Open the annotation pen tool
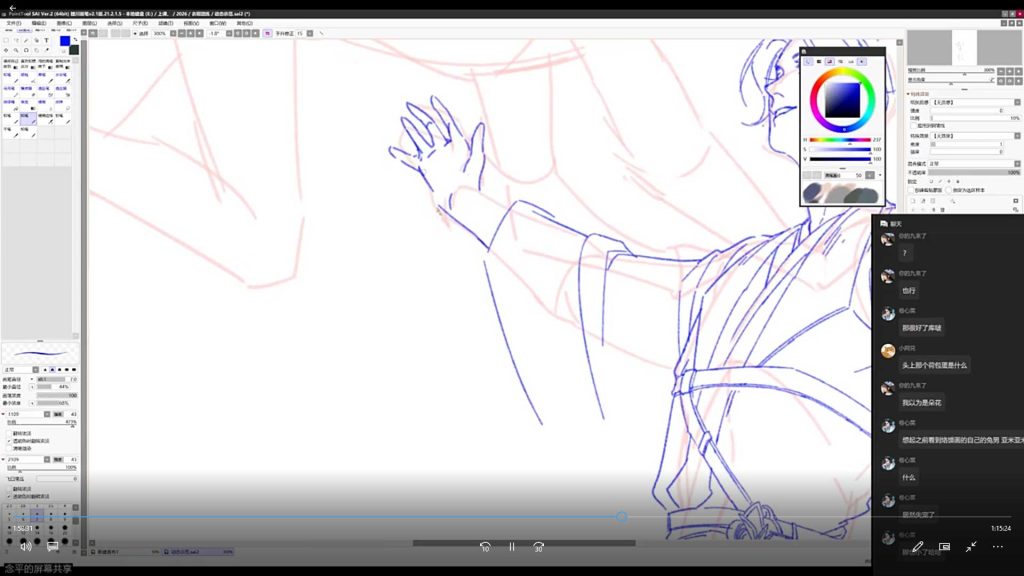The height and width of the screenshot is (576, 1024). pos(918,547)
